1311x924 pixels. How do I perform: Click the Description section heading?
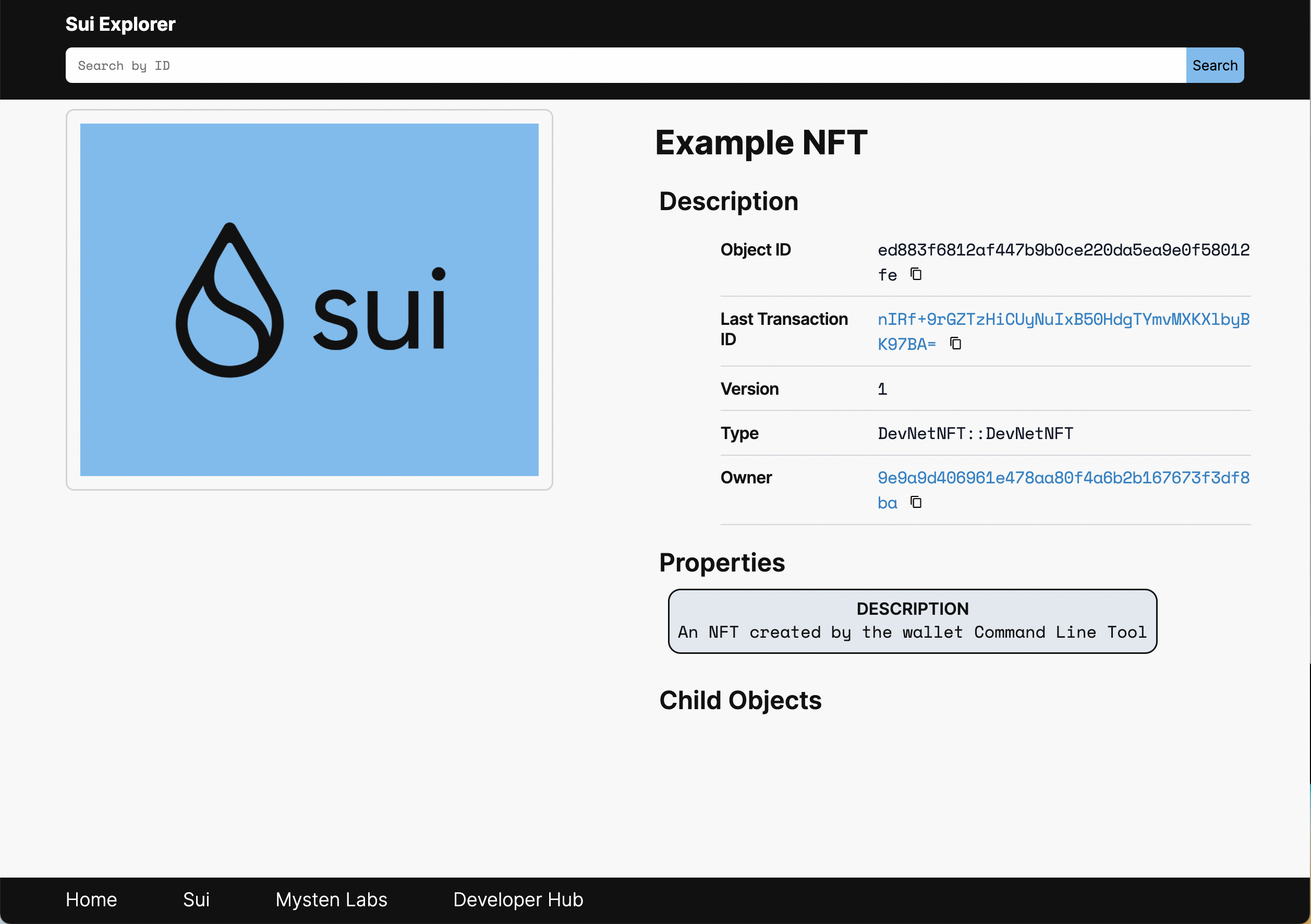point(729,201)
